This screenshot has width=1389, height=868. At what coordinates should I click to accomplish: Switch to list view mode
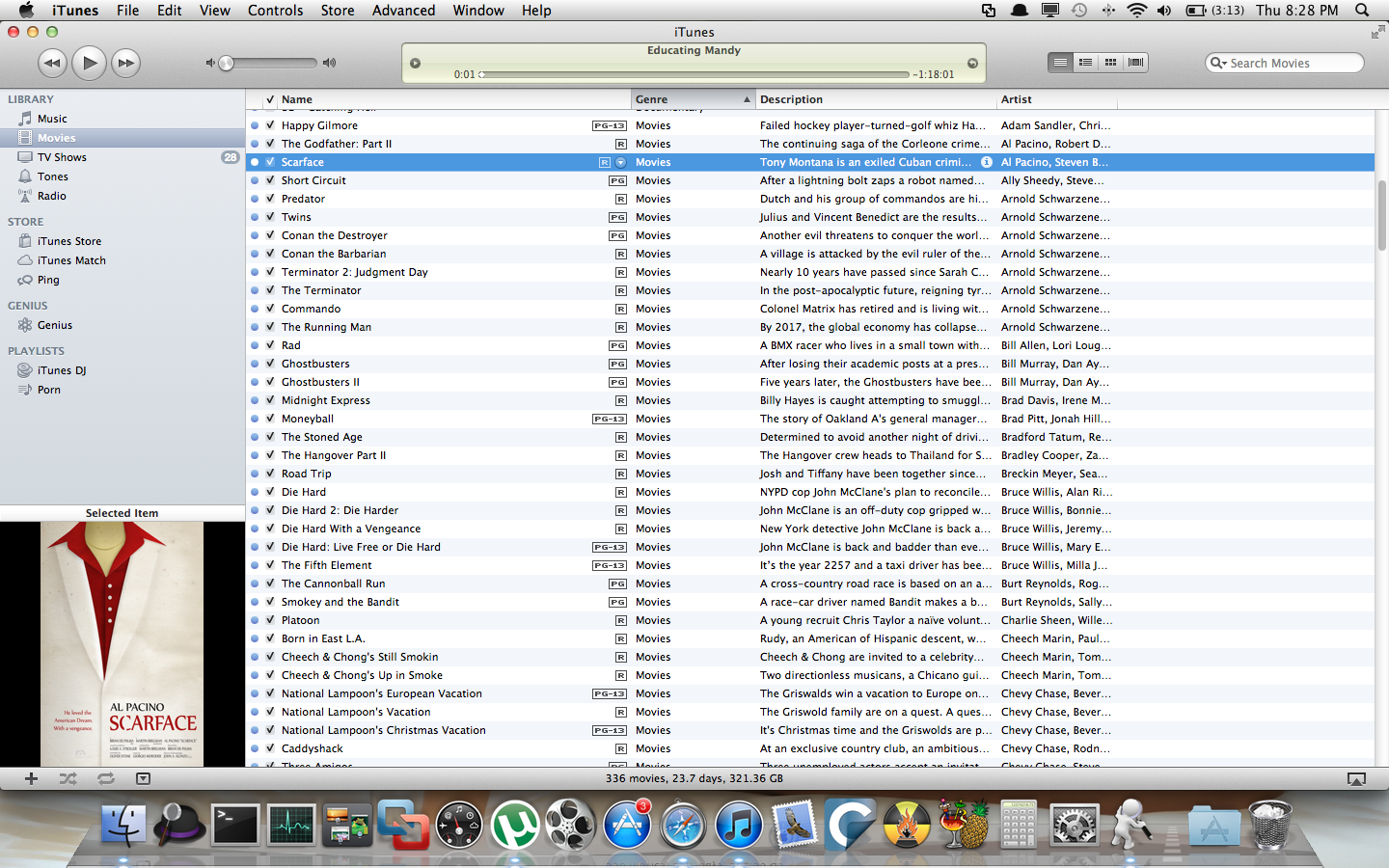point(1060,63)
